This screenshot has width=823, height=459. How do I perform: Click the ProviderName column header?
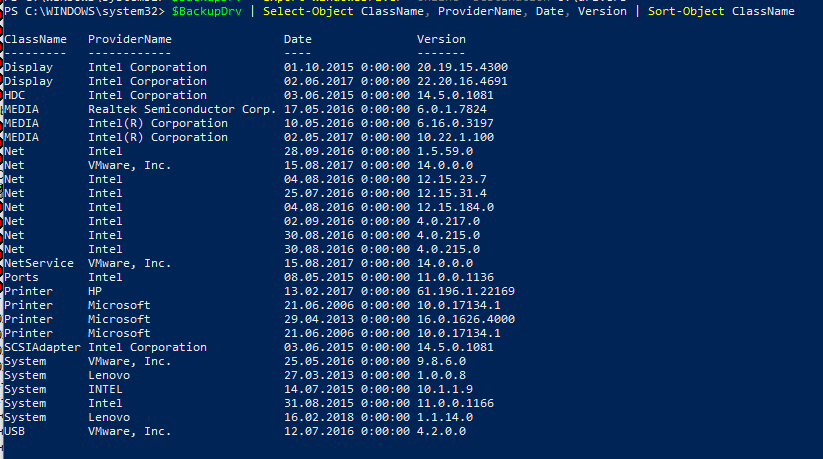click(x=130, y=39)
